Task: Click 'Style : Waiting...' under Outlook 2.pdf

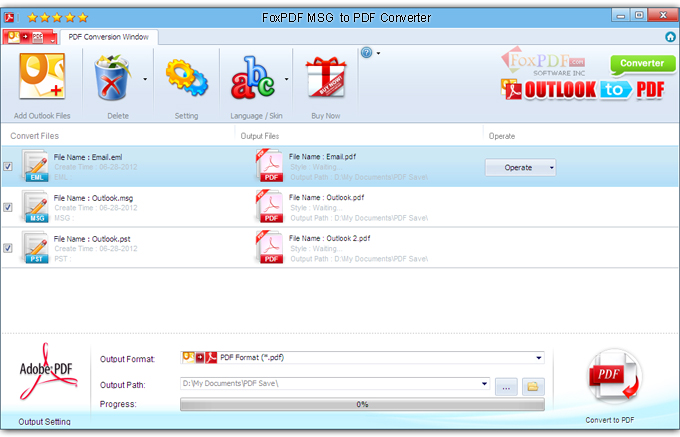Action: [x=316, y=248]
